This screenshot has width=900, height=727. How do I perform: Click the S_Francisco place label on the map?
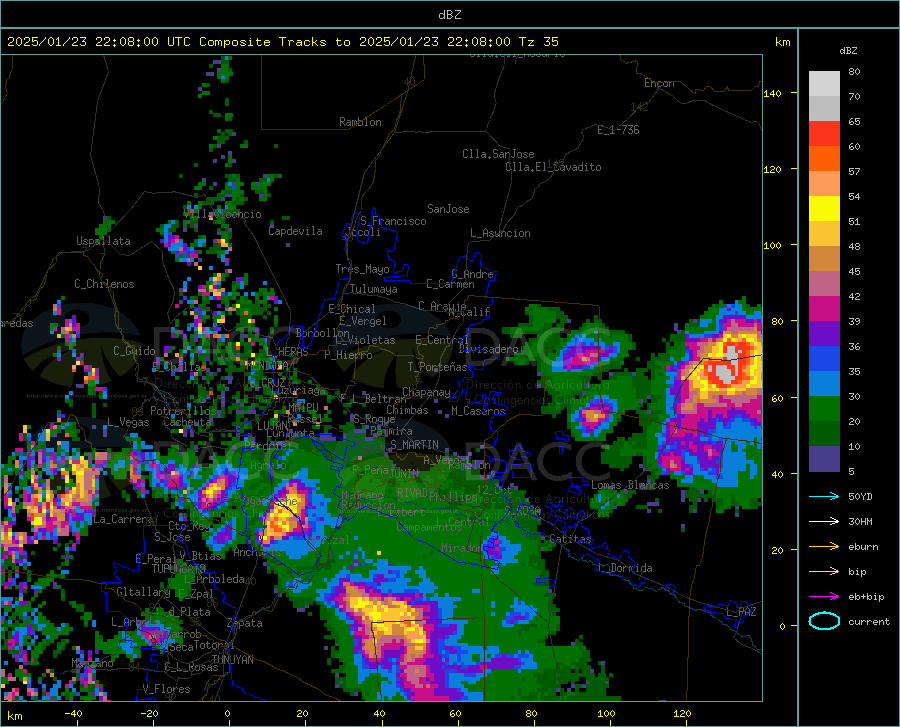[x=393, y=221]
